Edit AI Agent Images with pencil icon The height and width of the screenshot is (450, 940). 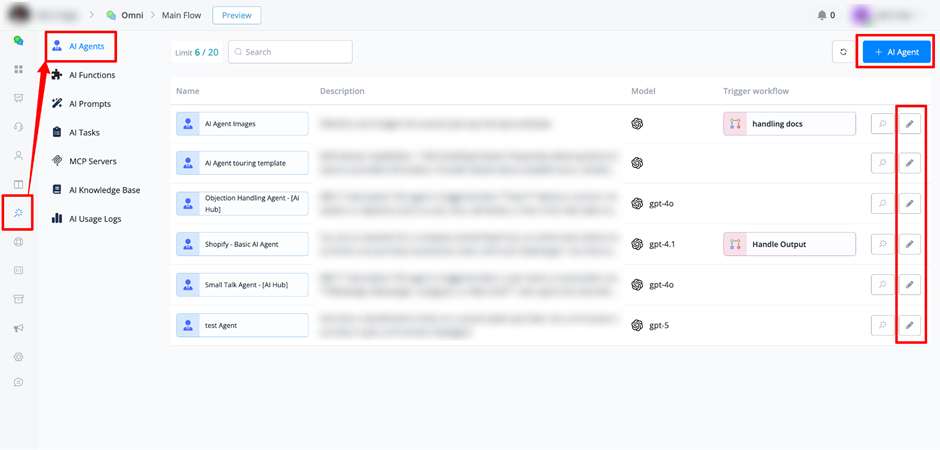(909, 124)
